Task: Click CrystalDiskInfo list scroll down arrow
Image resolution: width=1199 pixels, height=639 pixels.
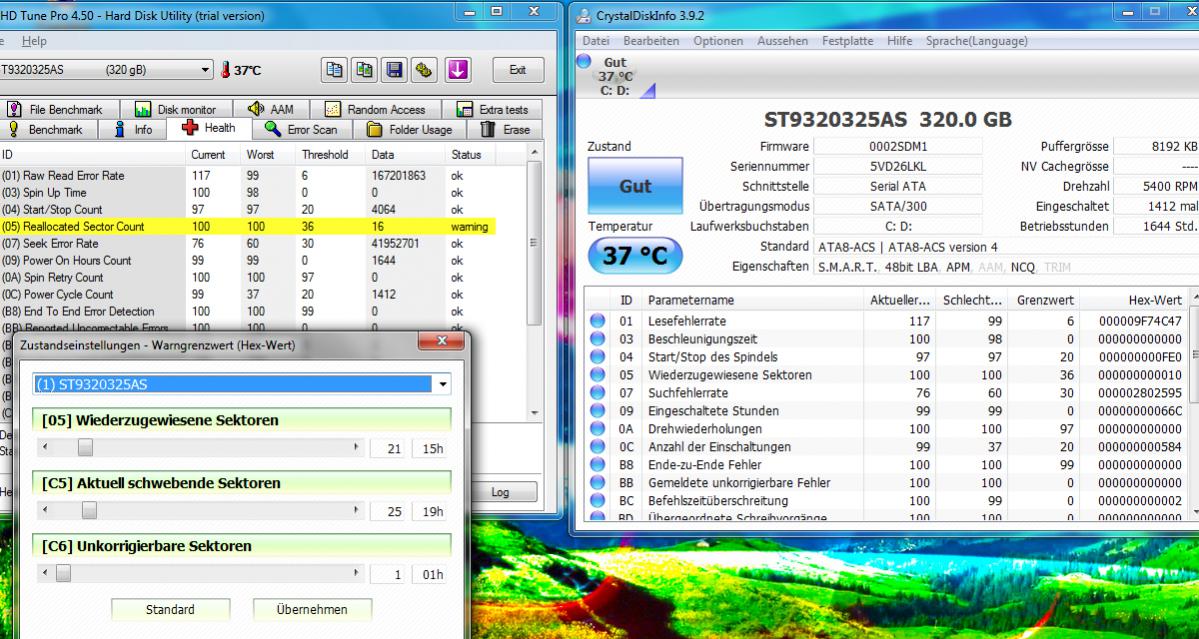Action: tap(1193, 510)
